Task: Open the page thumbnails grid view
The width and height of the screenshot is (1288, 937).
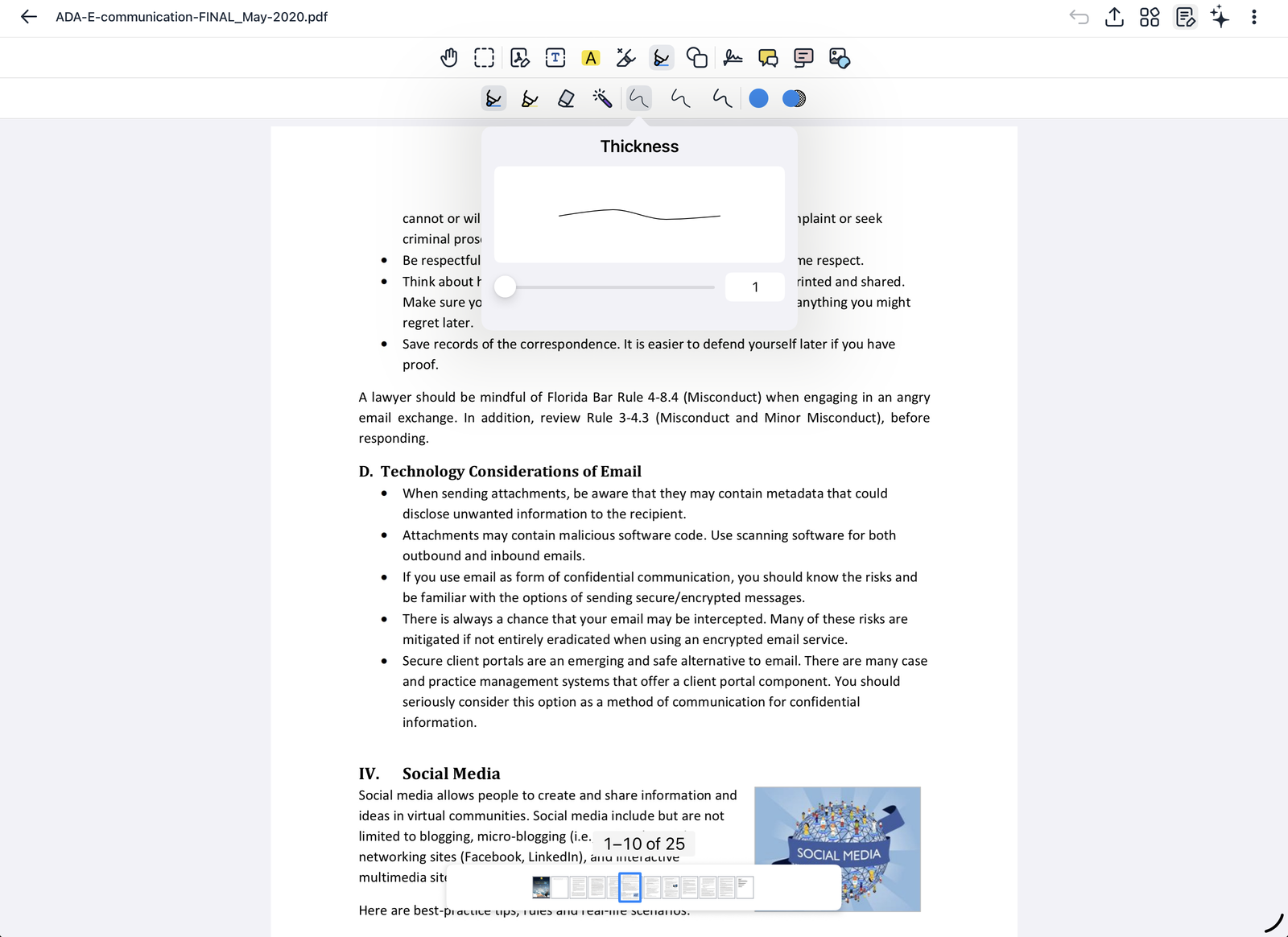Action: [1150, 17]
